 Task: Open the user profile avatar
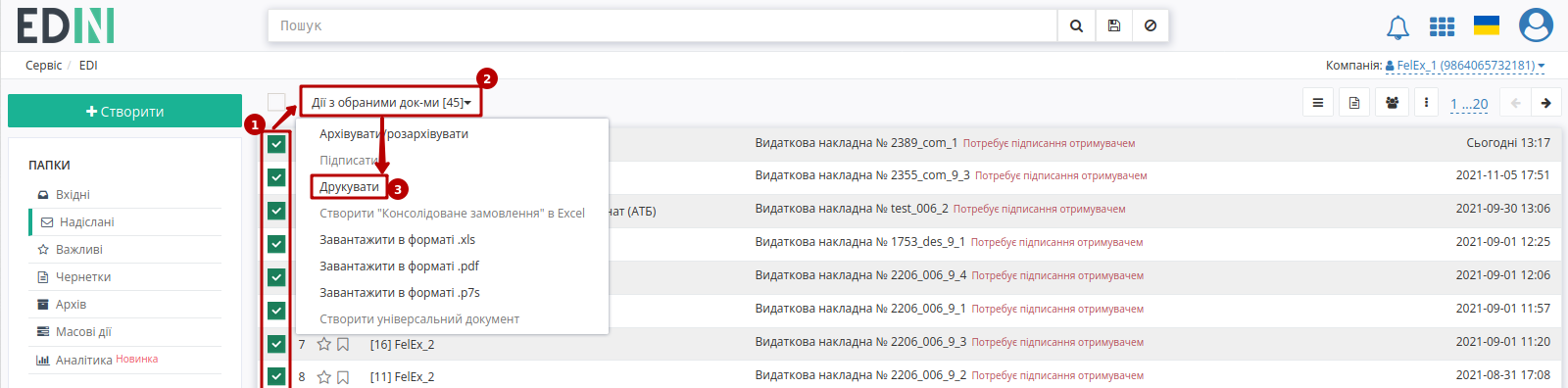point(1536,25)
